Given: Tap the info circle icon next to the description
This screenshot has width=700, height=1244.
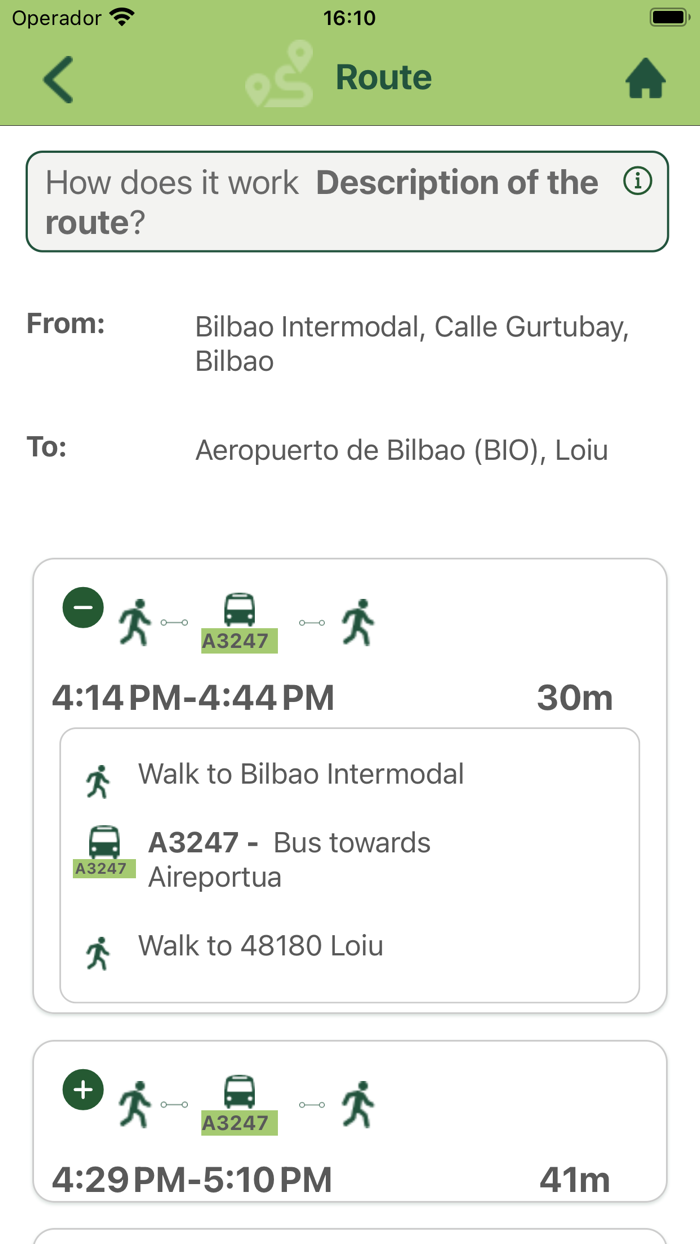Looking at the screenshot, I should (637, 181).
